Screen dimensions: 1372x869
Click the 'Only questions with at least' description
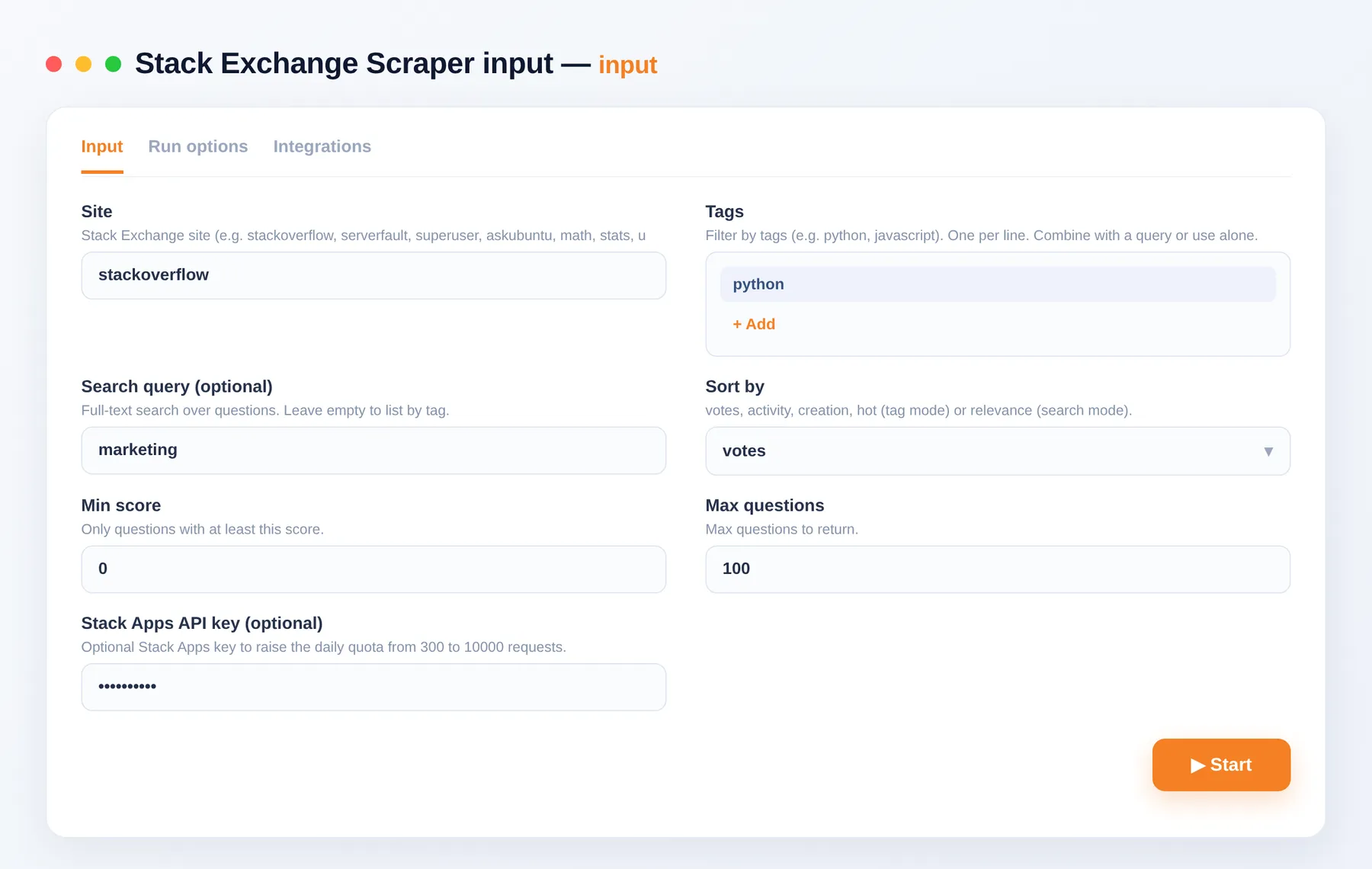tap(203, 529)
